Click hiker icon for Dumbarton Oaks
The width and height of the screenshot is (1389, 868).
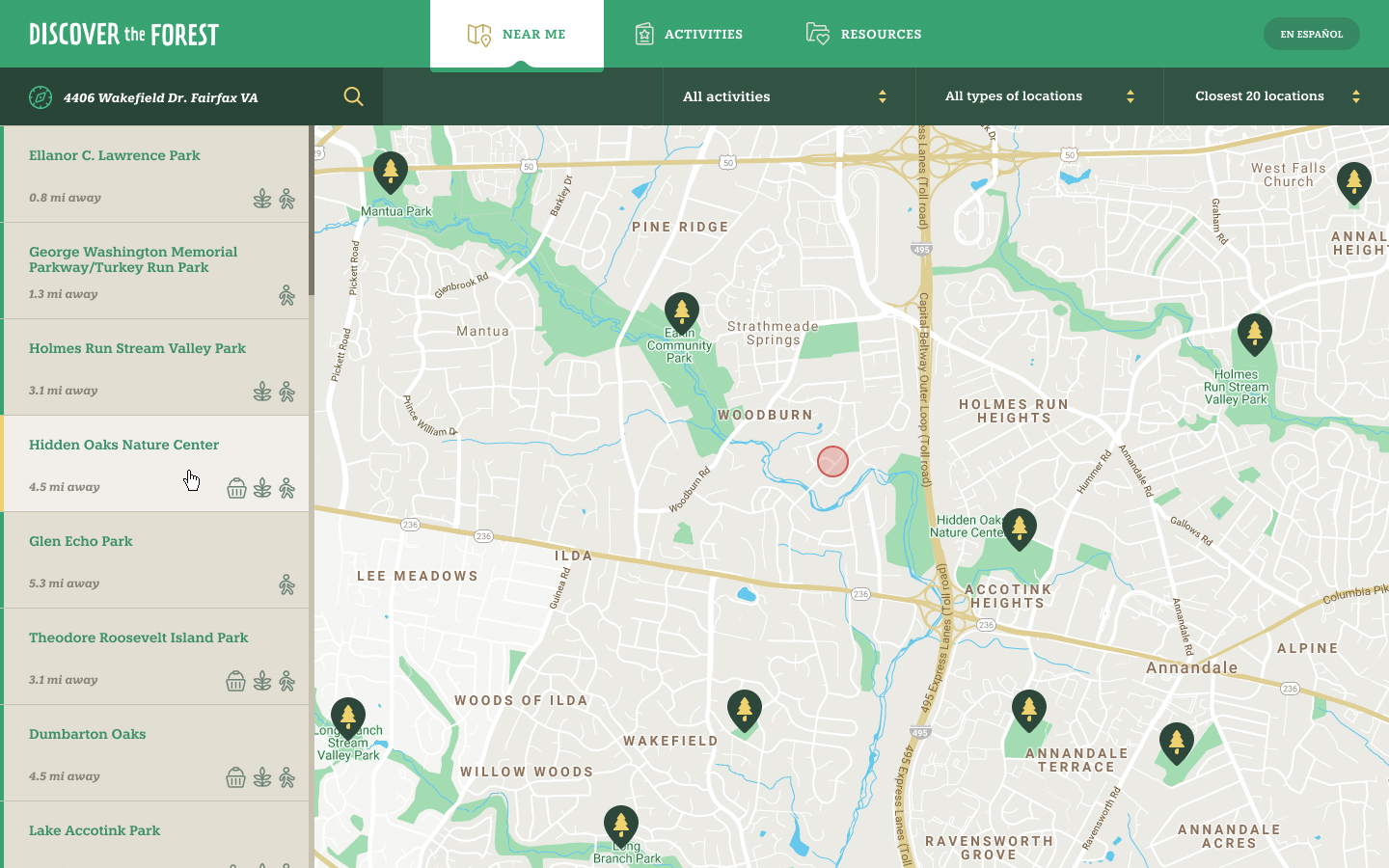[286, 777]
